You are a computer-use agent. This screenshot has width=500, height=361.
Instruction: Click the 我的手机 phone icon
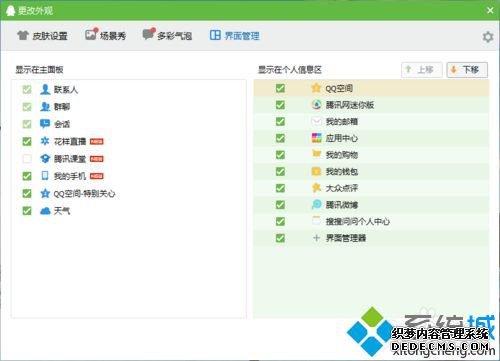[x=45, y=176]
